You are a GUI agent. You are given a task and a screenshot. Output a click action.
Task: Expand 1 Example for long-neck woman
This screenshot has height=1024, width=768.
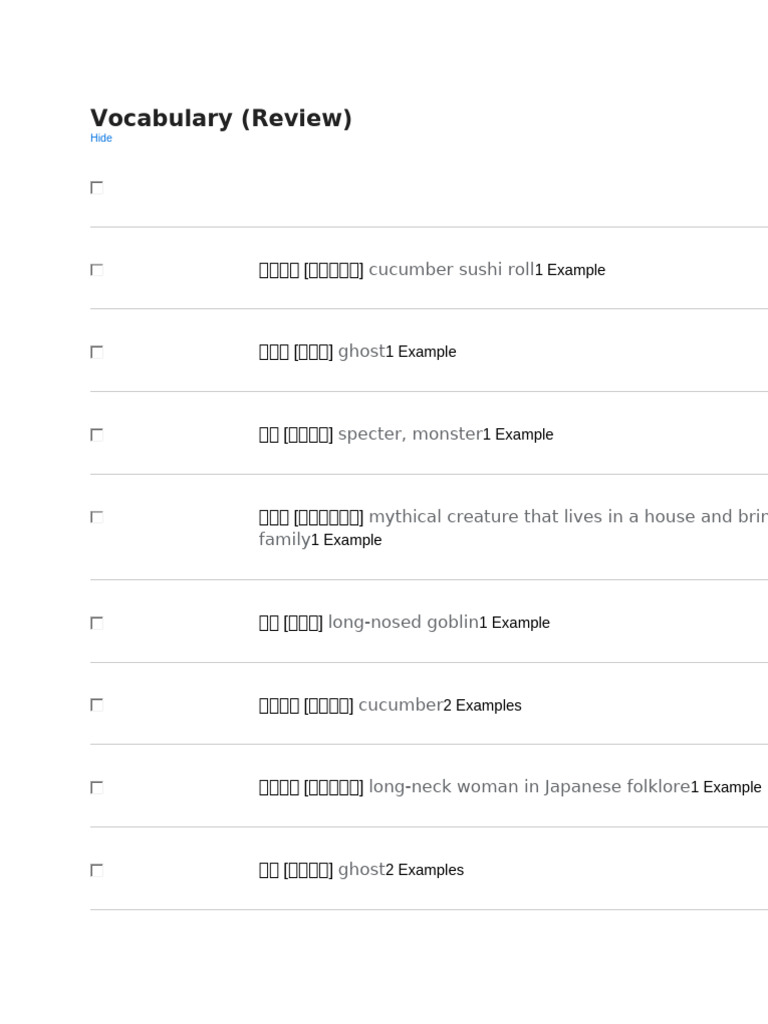[x=726, y=787]
